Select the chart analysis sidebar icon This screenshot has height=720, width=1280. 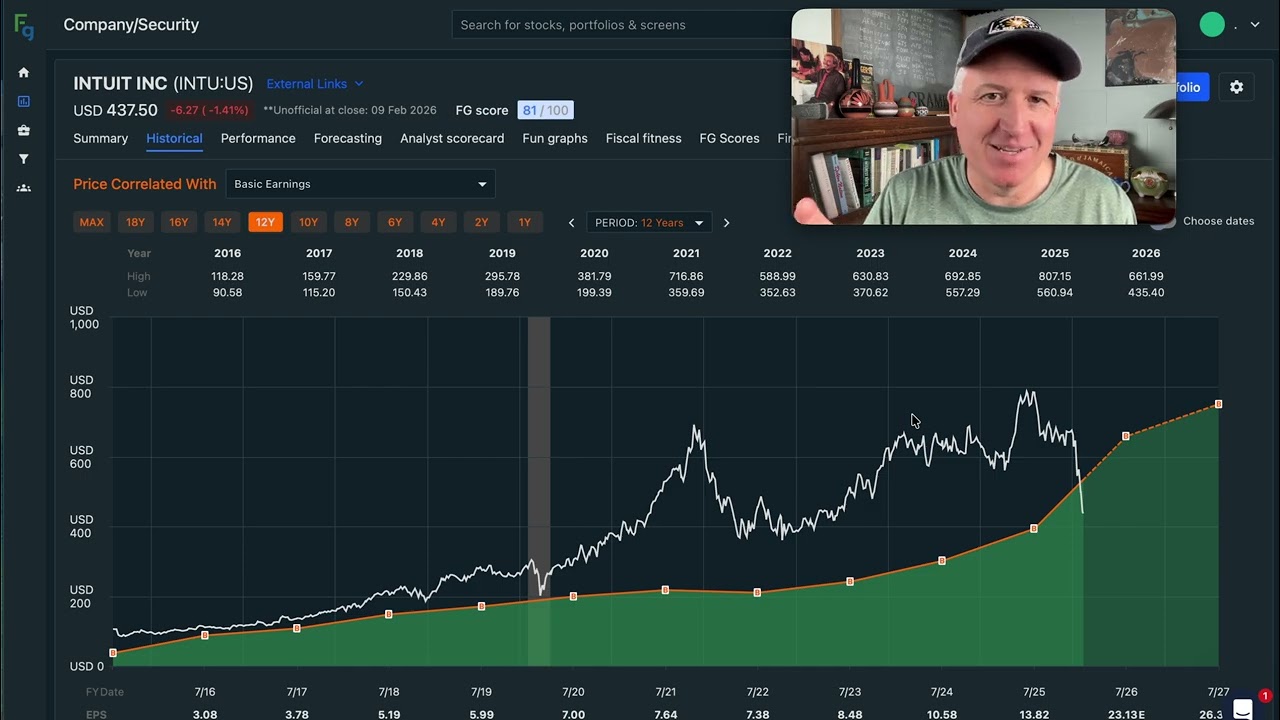click(24, 101)
